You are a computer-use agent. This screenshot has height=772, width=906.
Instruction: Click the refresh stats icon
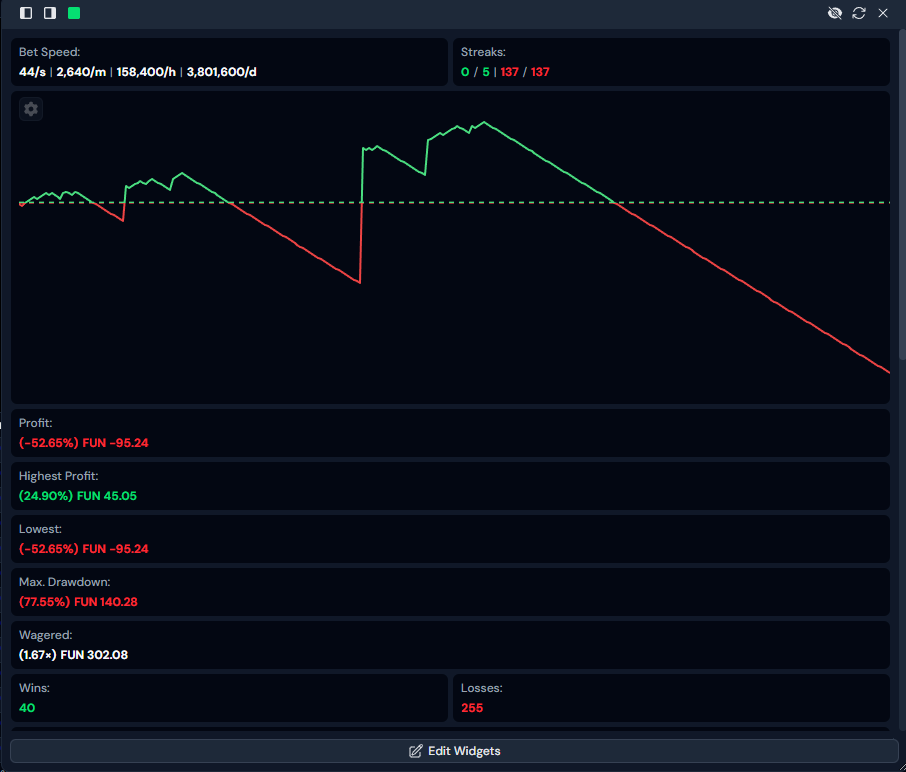[859, 13]
